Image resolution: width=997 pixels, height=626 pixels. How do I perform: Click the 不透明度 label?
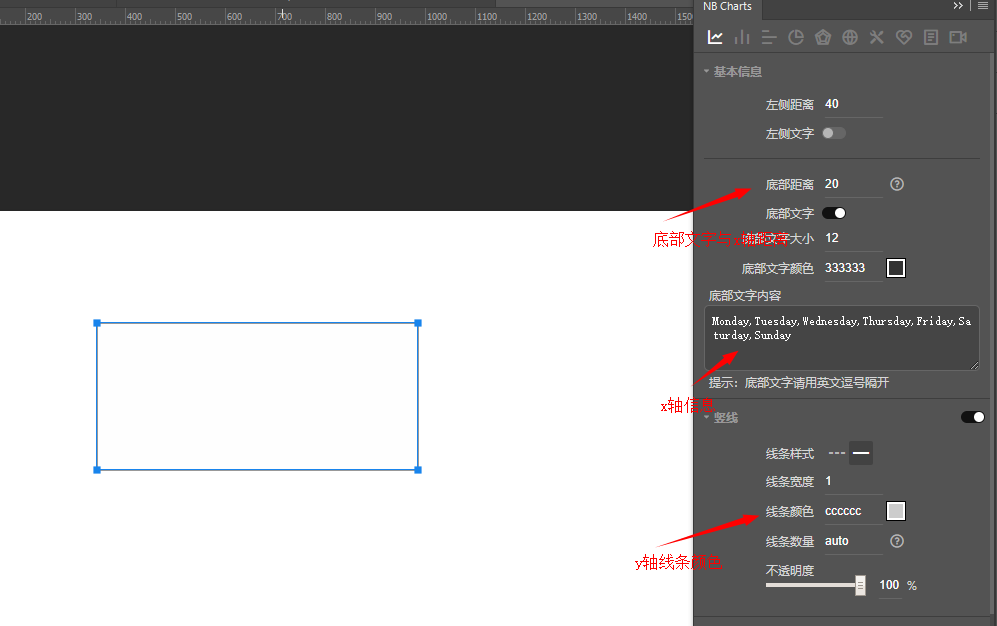coord(790,571)
